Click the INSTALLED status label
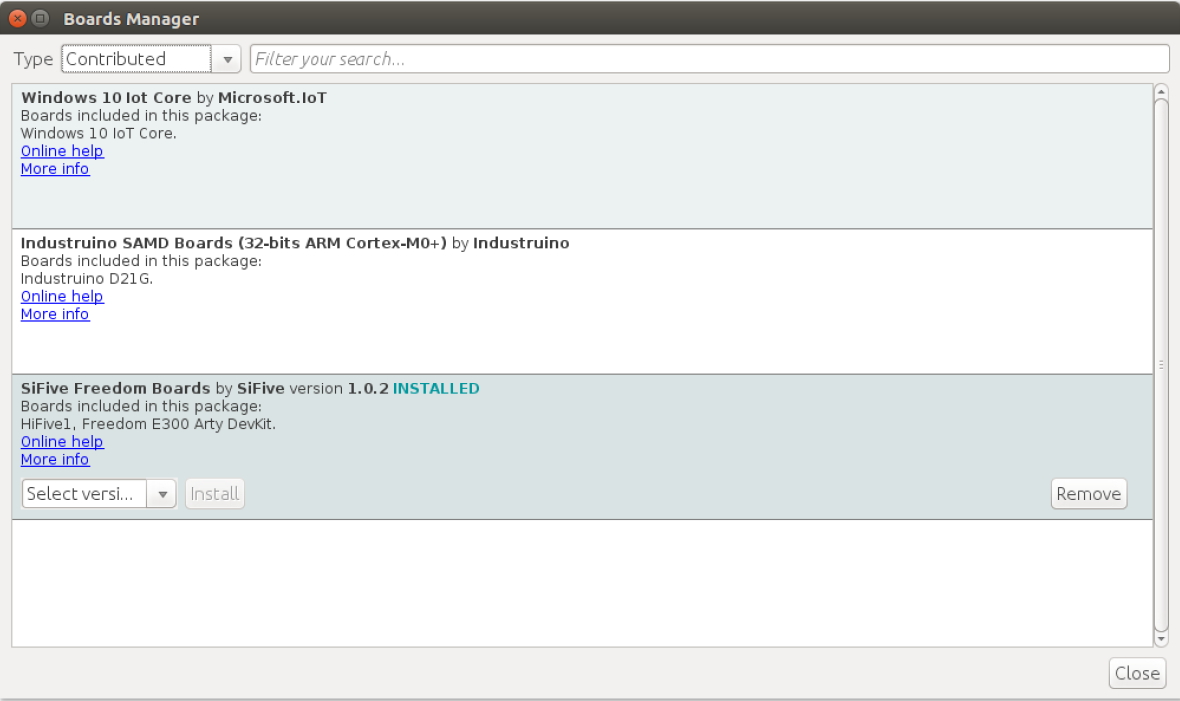 tap(436, 389)
